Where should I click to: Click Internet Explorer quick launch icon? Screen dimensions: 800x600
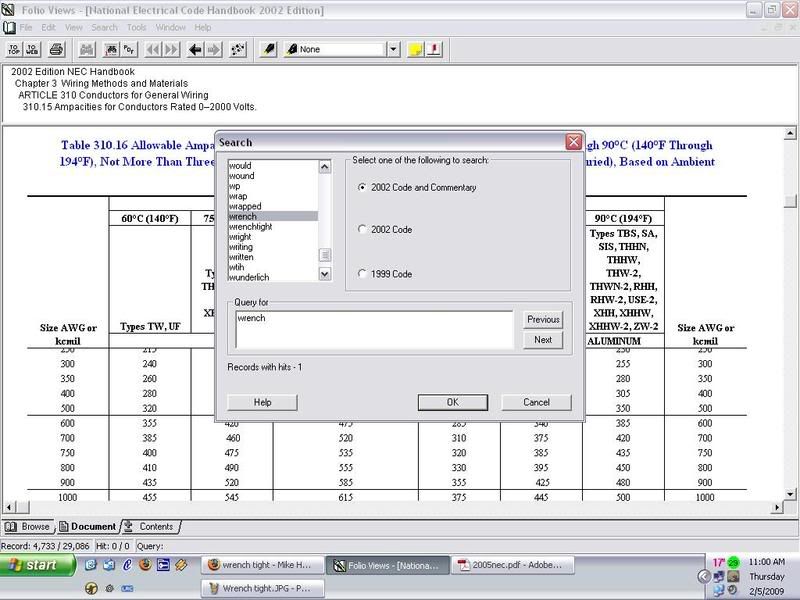[127, 565]
